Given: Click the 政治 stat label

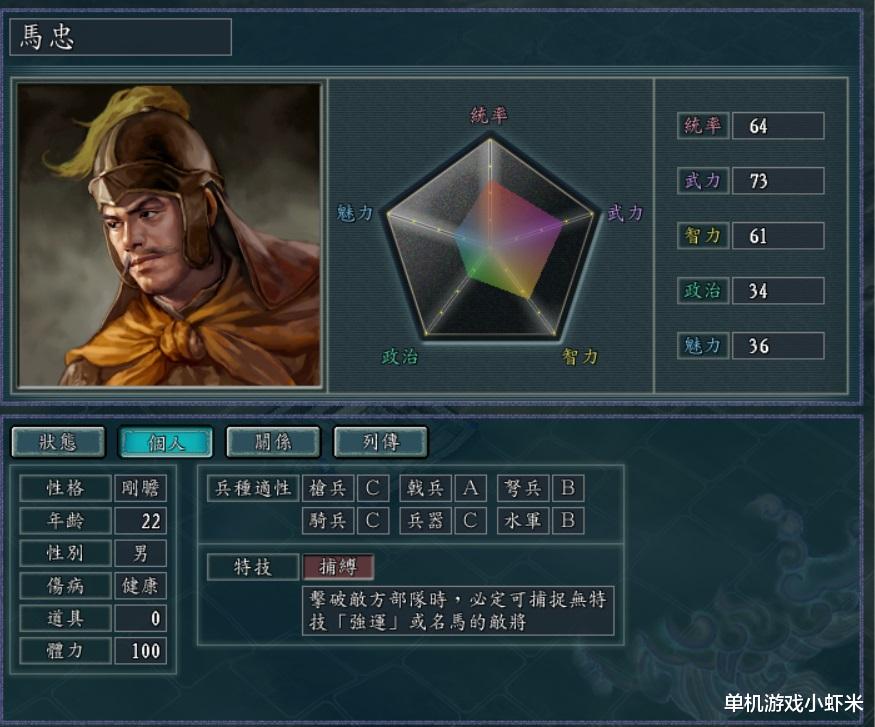Looking at the screenshot, I should coord(703,291).
